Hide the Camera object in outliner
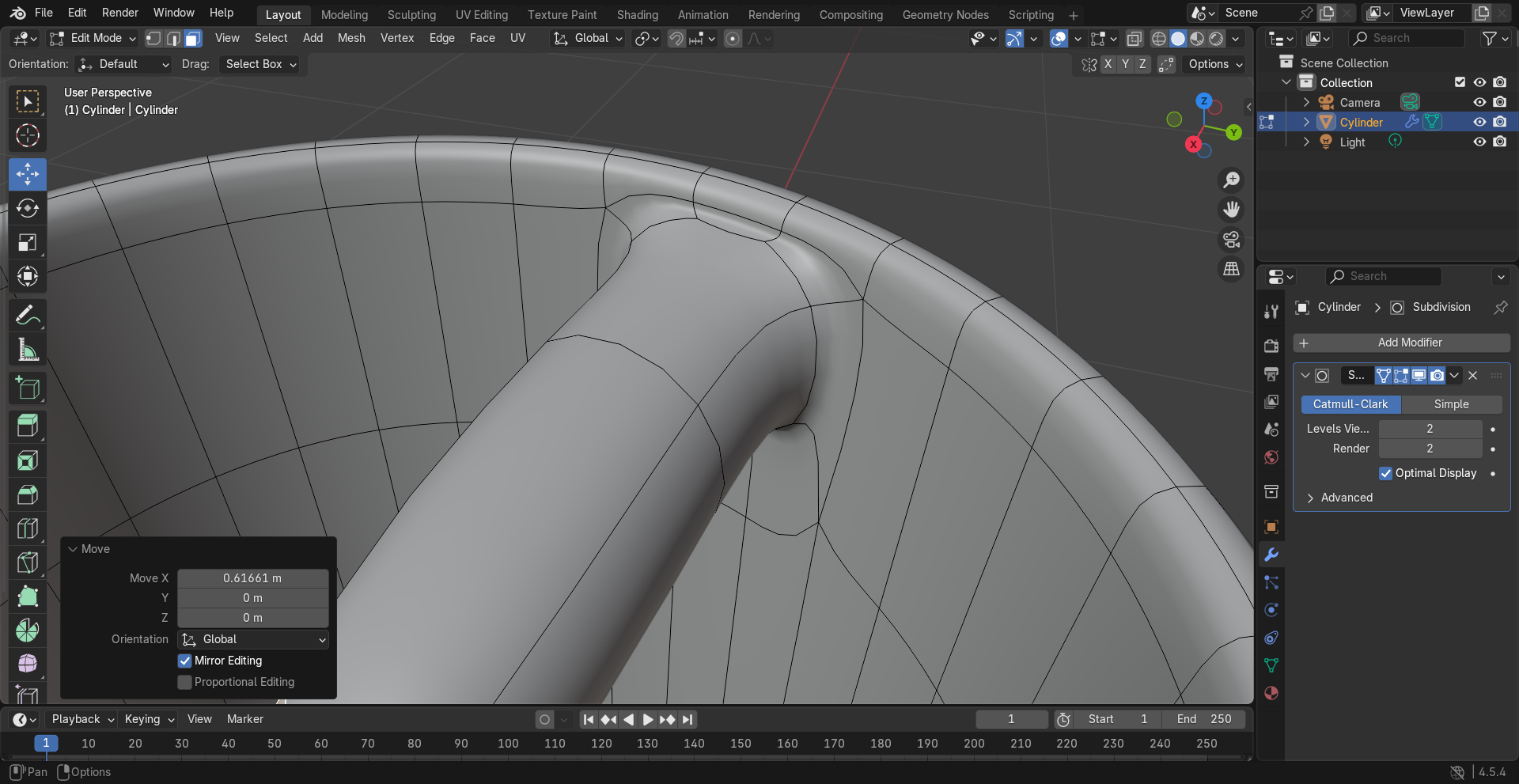 pos(1479,102)
